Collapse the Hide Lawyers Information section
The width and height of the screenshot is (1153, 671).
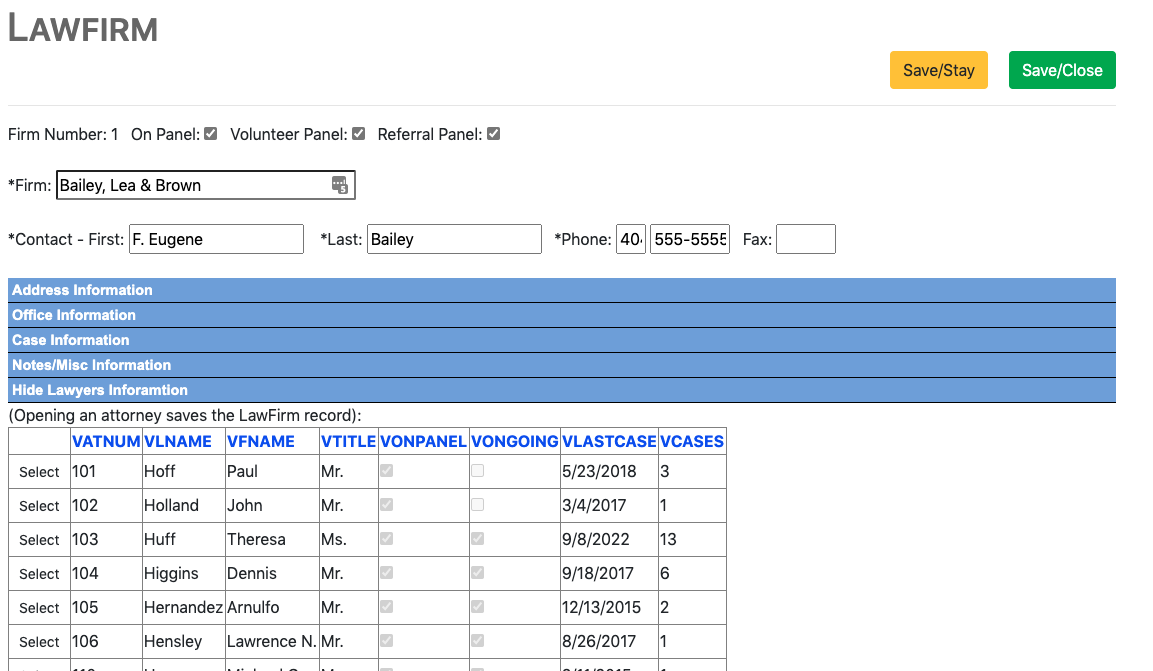point(100,390)
